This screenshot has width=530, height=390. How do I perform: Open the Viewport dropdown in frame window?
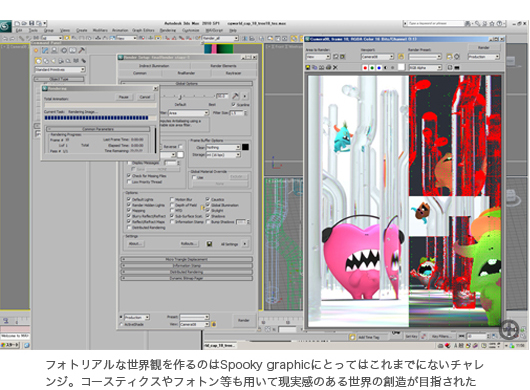tap(377, 57)
